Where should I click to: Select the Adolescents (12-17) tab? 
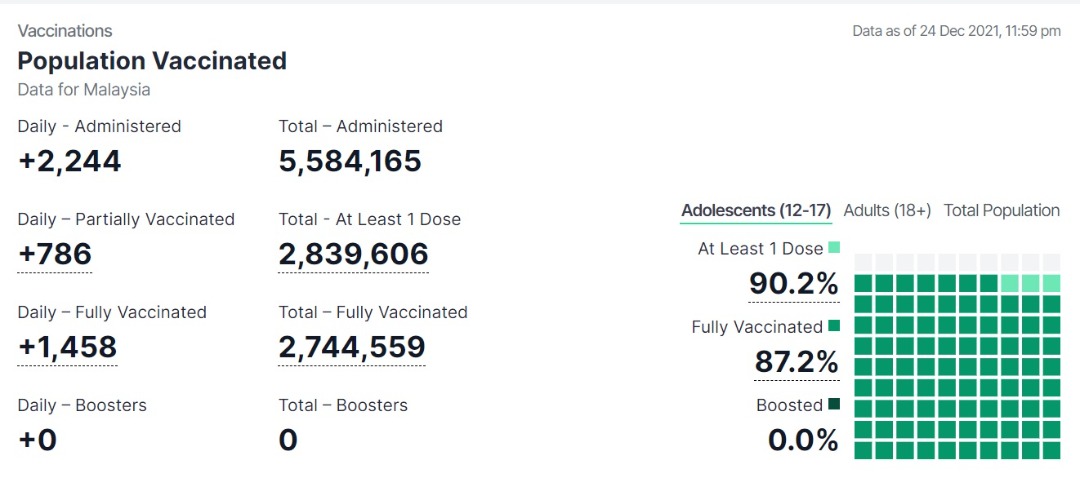tap(756, 211)
